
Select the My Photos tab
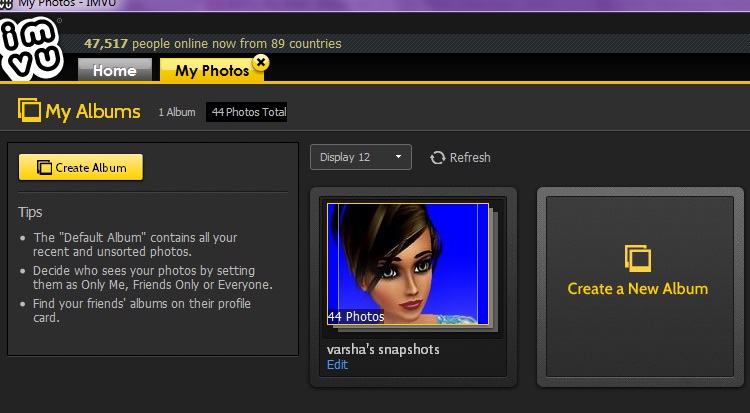(211, 70)
